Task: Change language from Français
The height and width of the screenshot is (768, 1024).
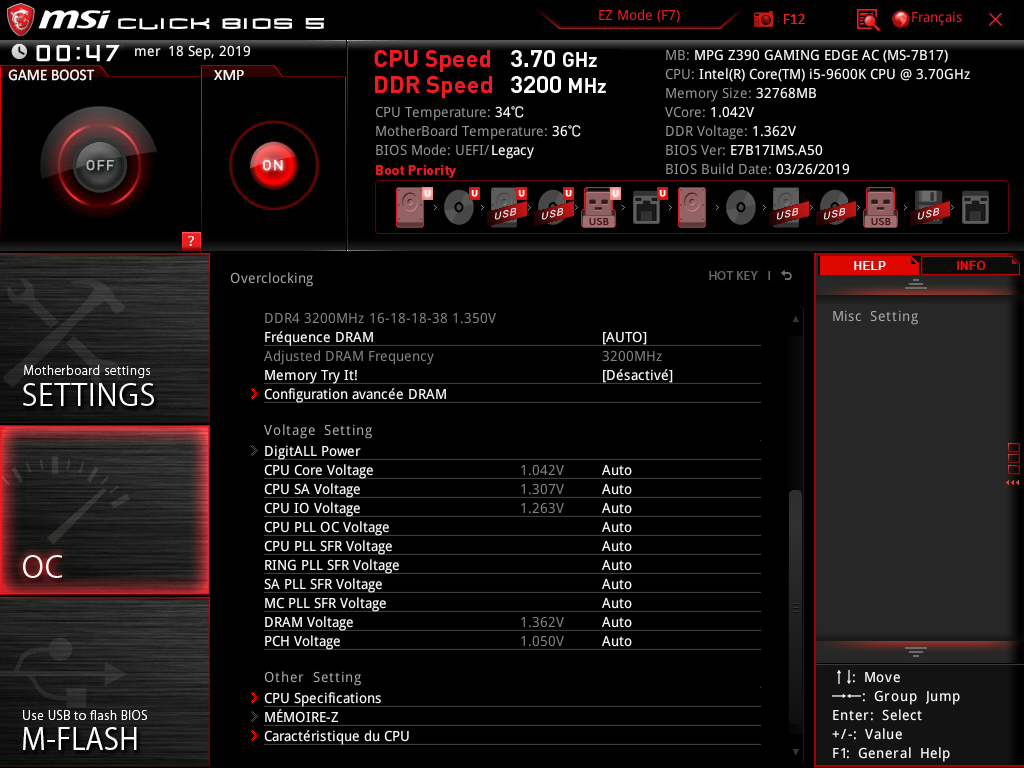Action: (x=936, y=18)
